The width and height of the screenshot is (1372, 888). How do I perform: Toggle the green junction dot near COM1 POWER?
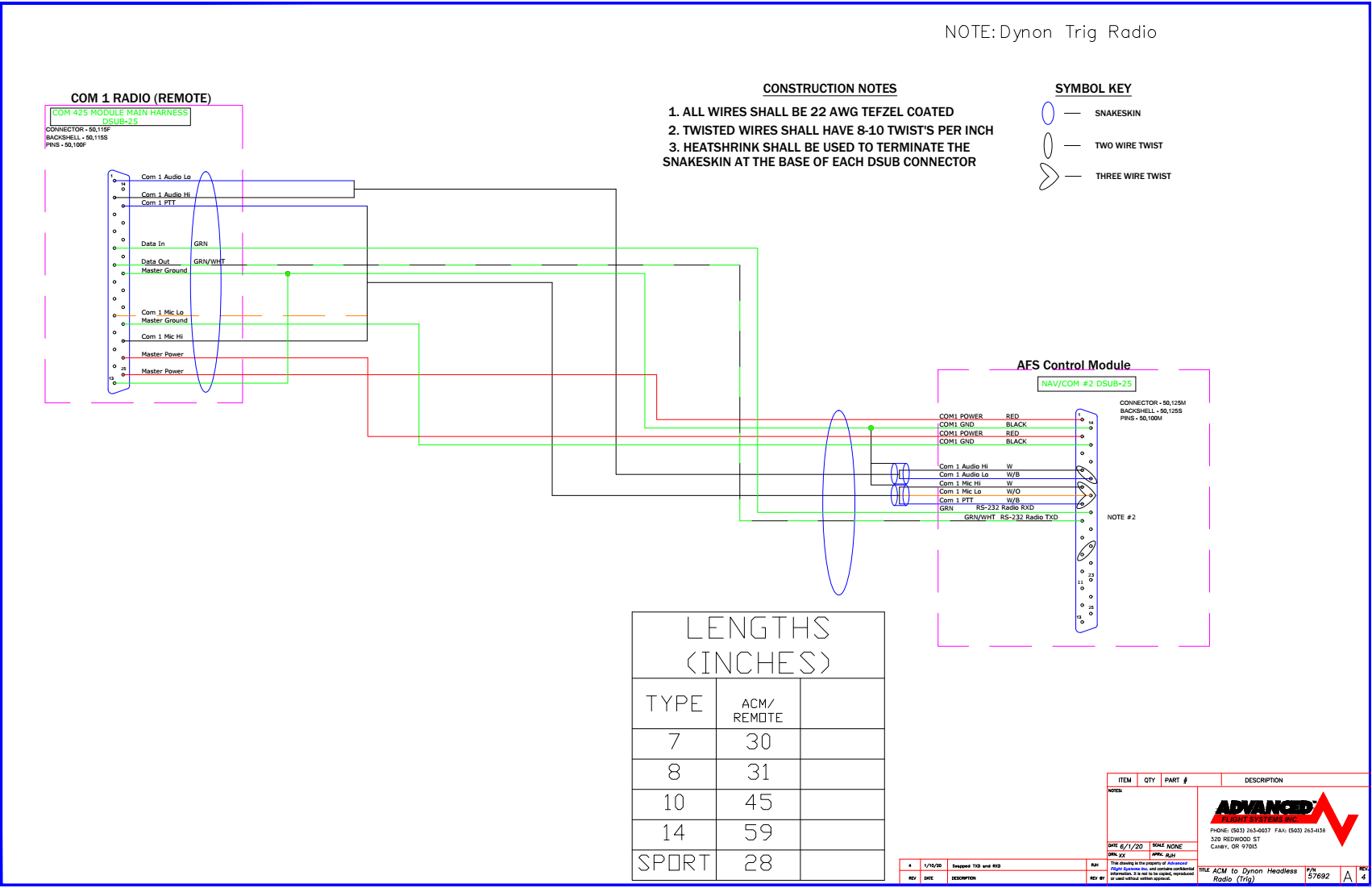871,428
